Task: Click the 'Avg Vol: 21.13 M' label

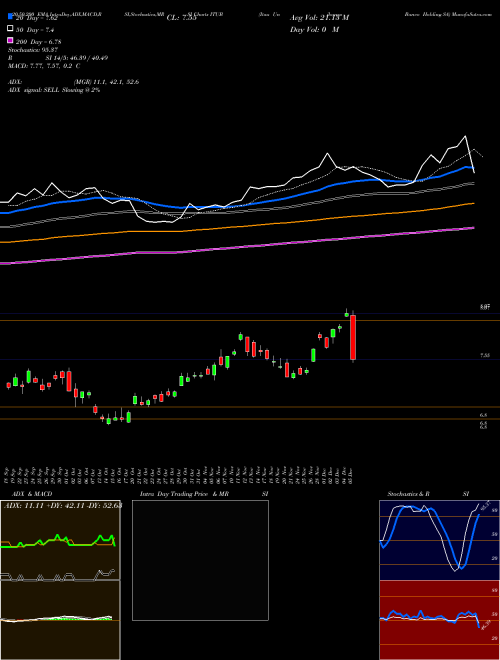Action: click(x=319, y=18)
